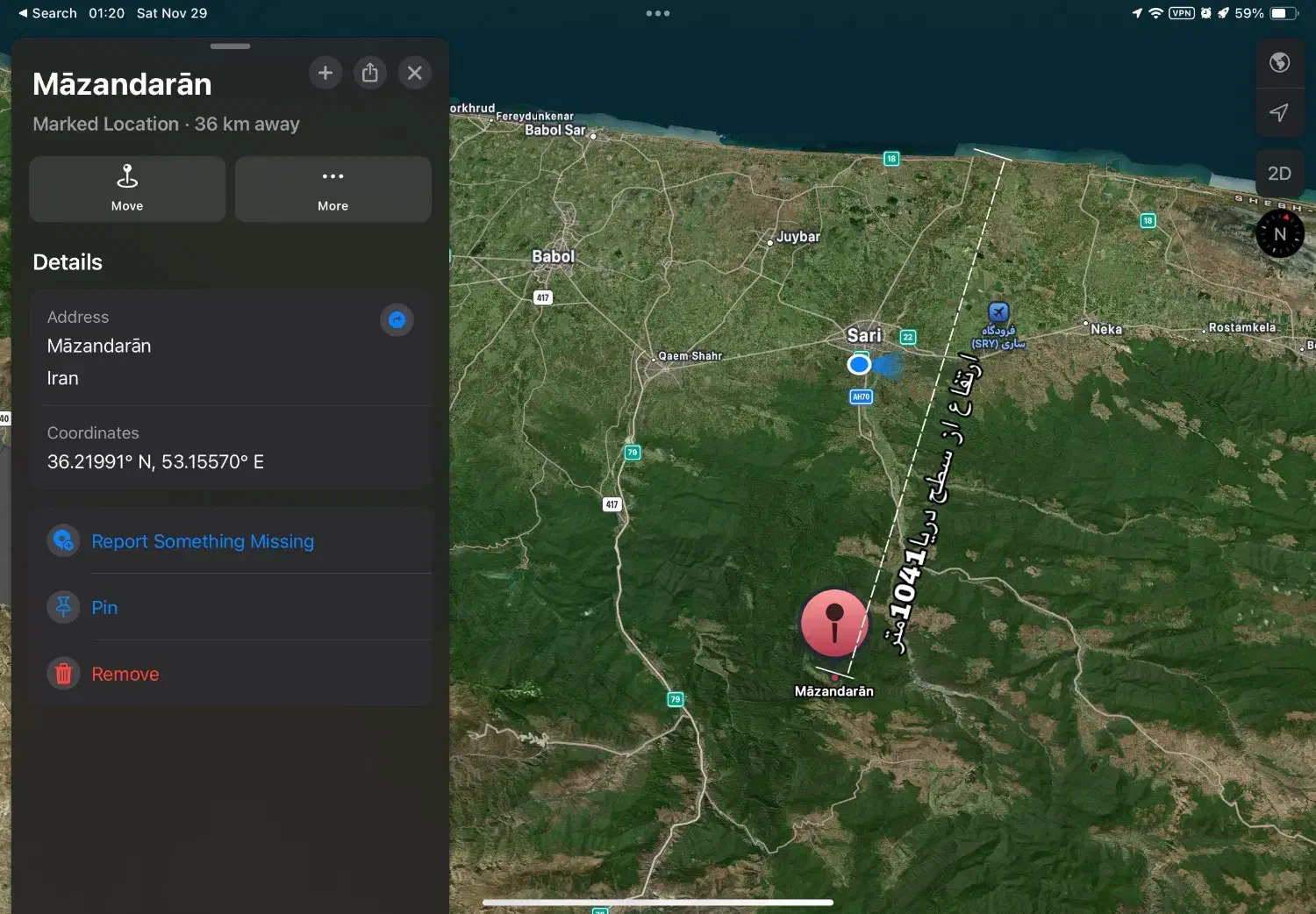Go back to Search app
The width and height of the screenshot is (1316, 914).
pos(47,13)
